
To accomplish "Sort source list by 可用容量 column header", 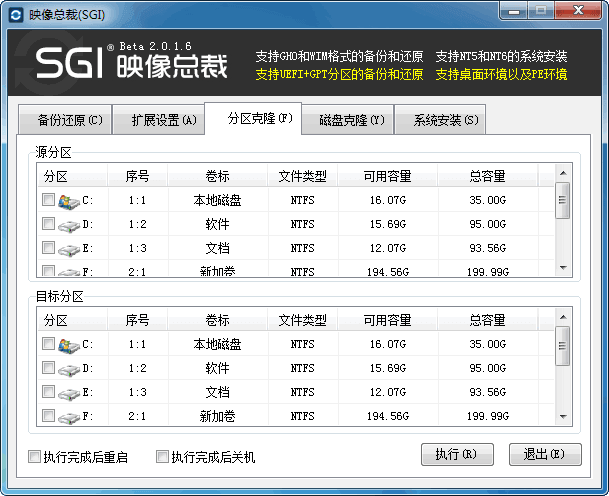I will pos(388,176).
